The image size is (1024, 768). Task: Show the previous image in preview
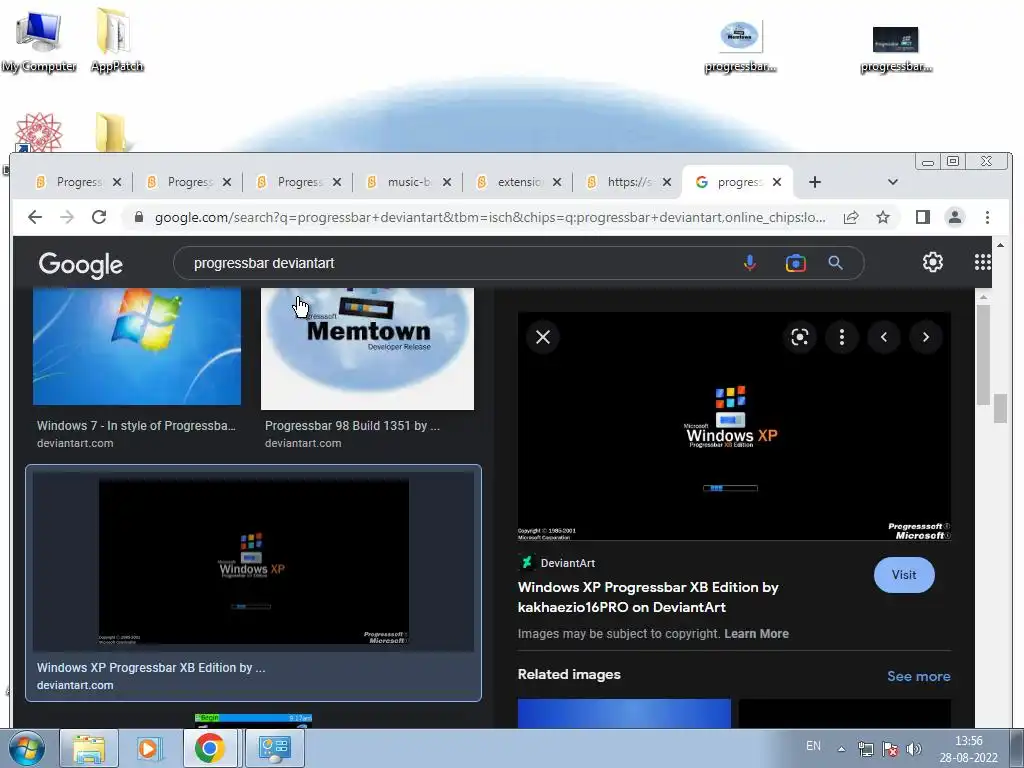[884, 337]
